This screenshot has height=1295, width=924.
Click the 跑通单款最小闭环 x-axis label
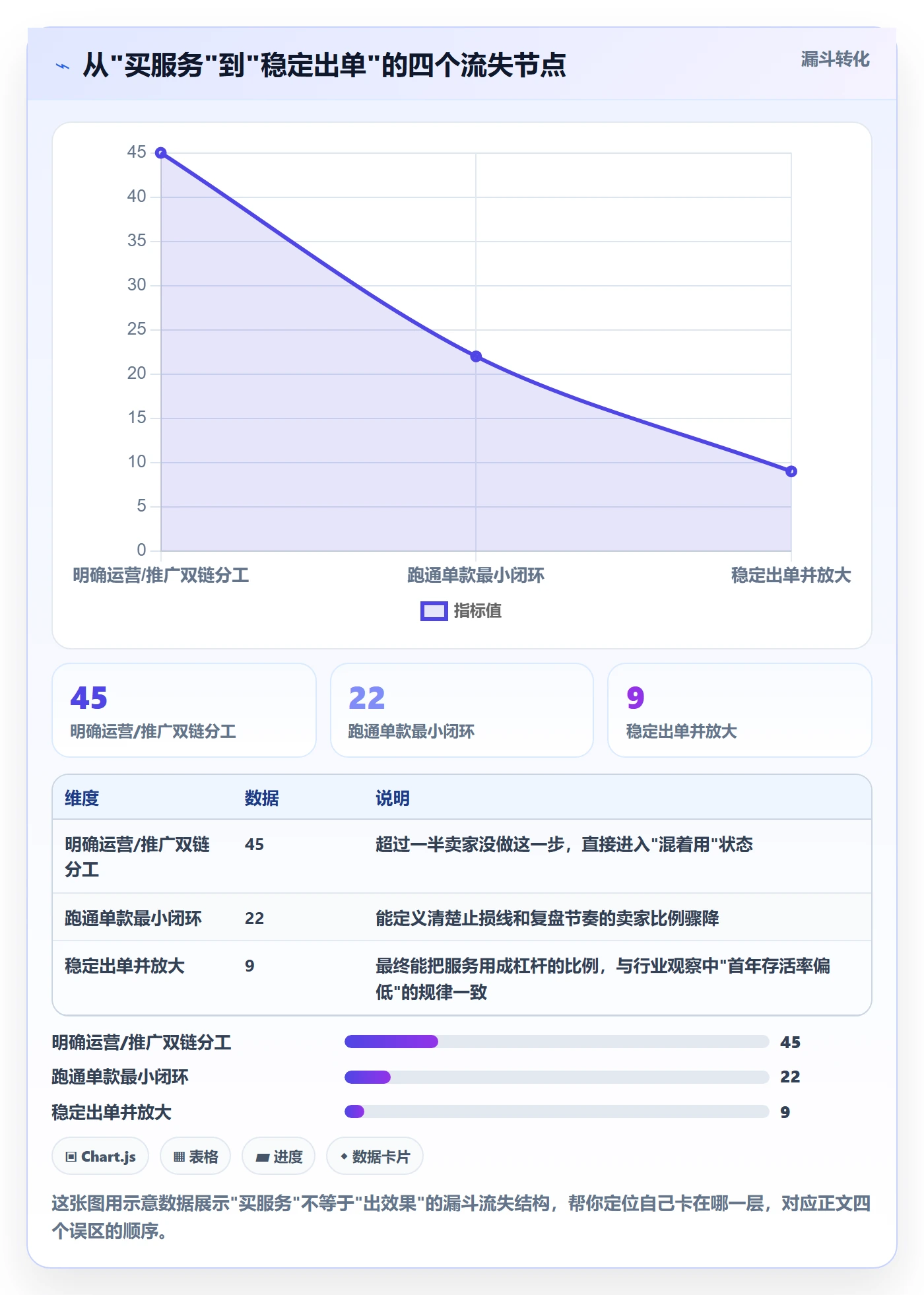[x=476, y=576]
